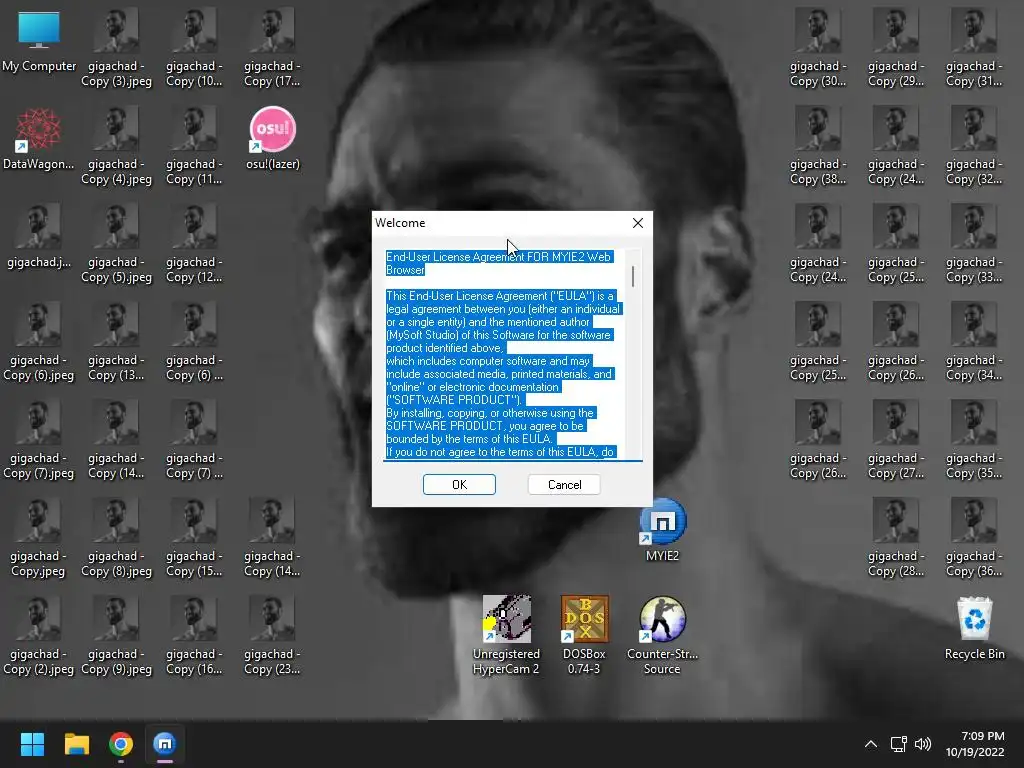1024x768 pixels.
Task: Select the gigachad.j... original file
Action: (x=39, y=236)
